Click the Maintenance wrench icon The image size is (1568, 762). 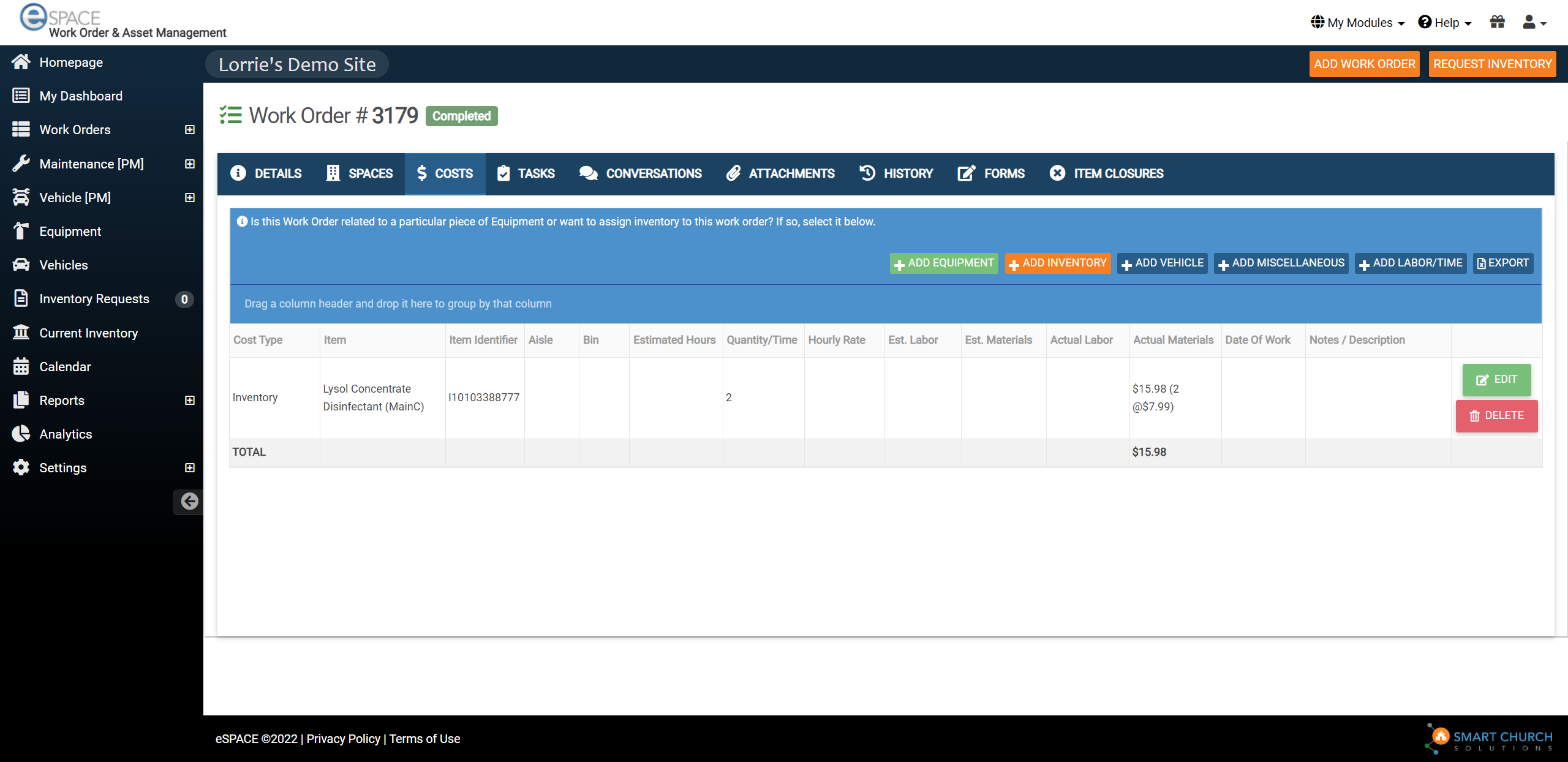[21, 164]
